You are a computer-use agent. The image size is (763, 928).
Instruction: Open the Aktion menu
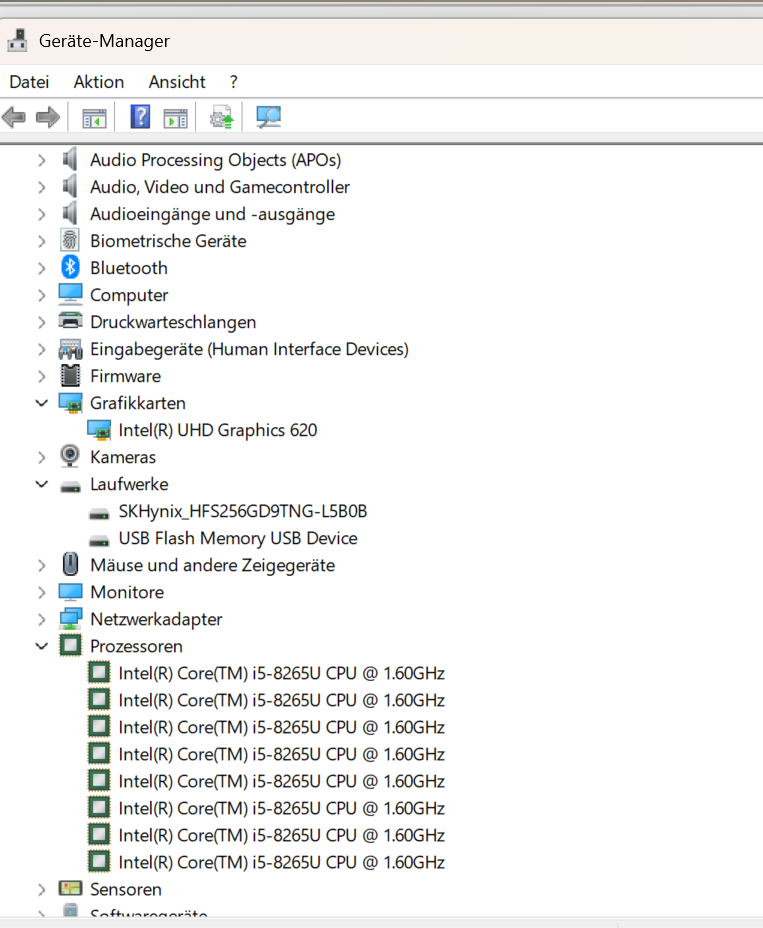coord(99,82)
